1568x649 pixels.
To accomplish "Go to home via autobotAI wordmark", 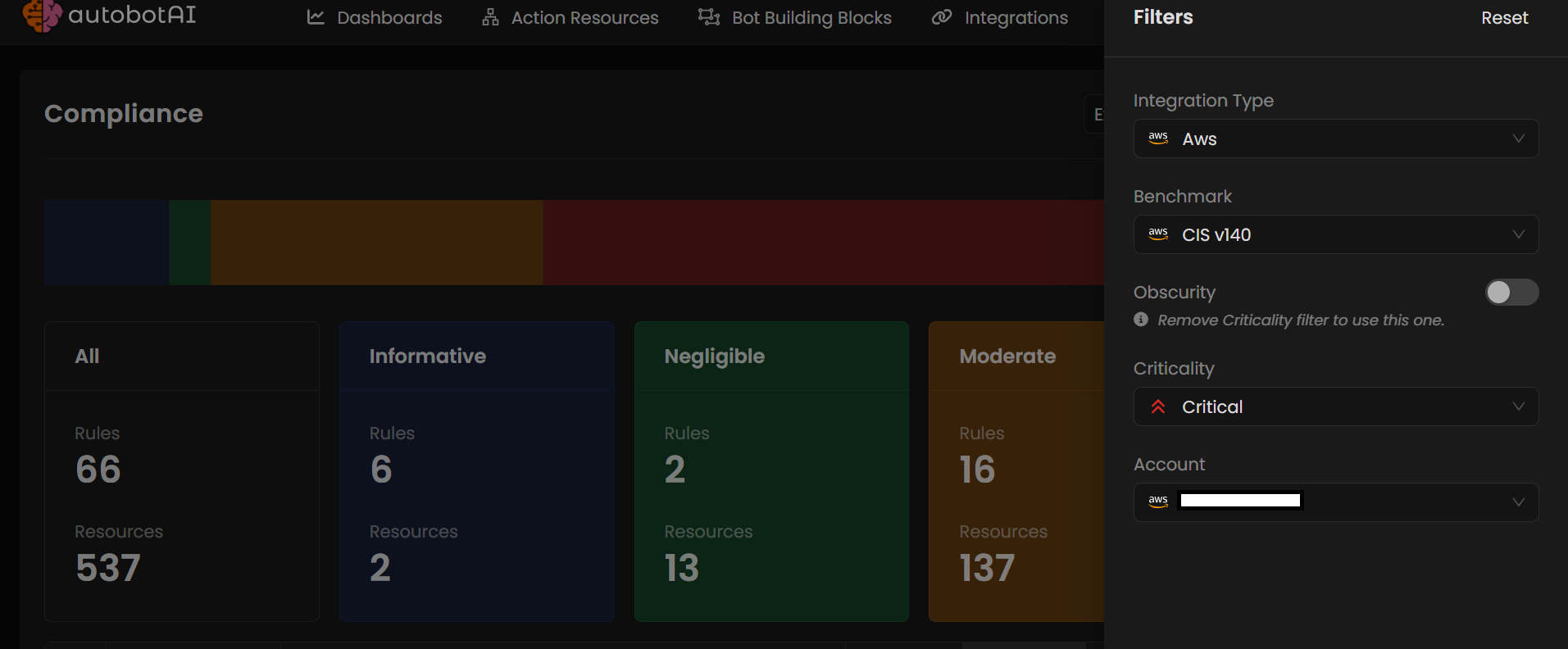I will click(132, 15).
